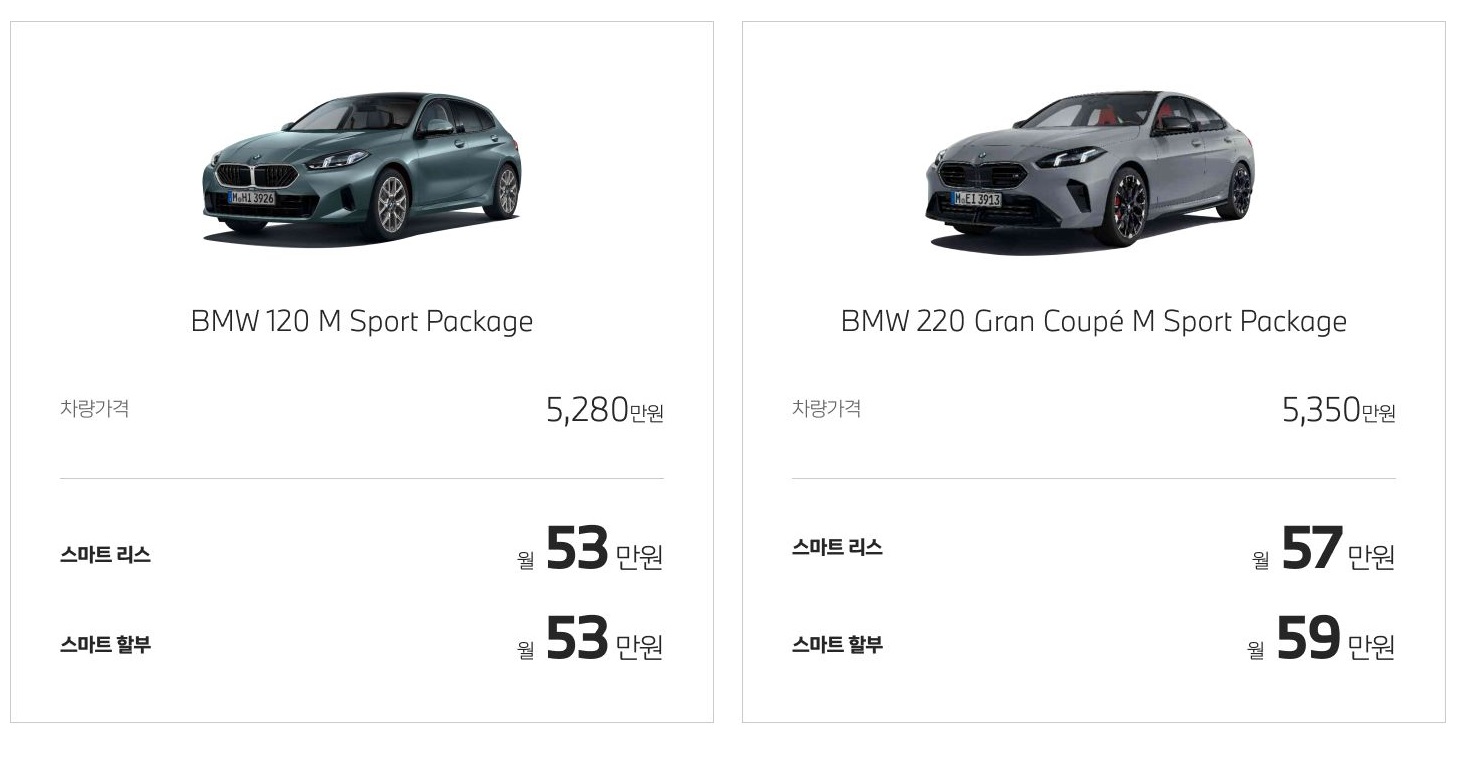The height and width of the screenshot is (783, 1460).
Task: Open BMW 220 Gran Coupé M Sport Package title
Action: [1094, 322]
